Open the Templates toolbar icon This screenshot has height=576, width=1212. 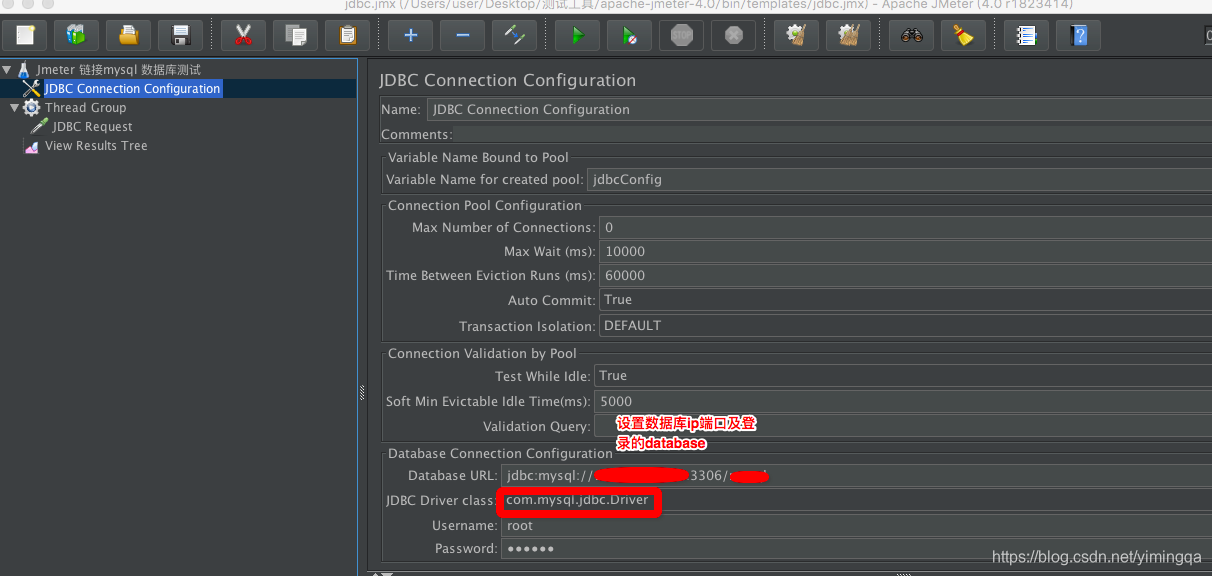(77, 35)
